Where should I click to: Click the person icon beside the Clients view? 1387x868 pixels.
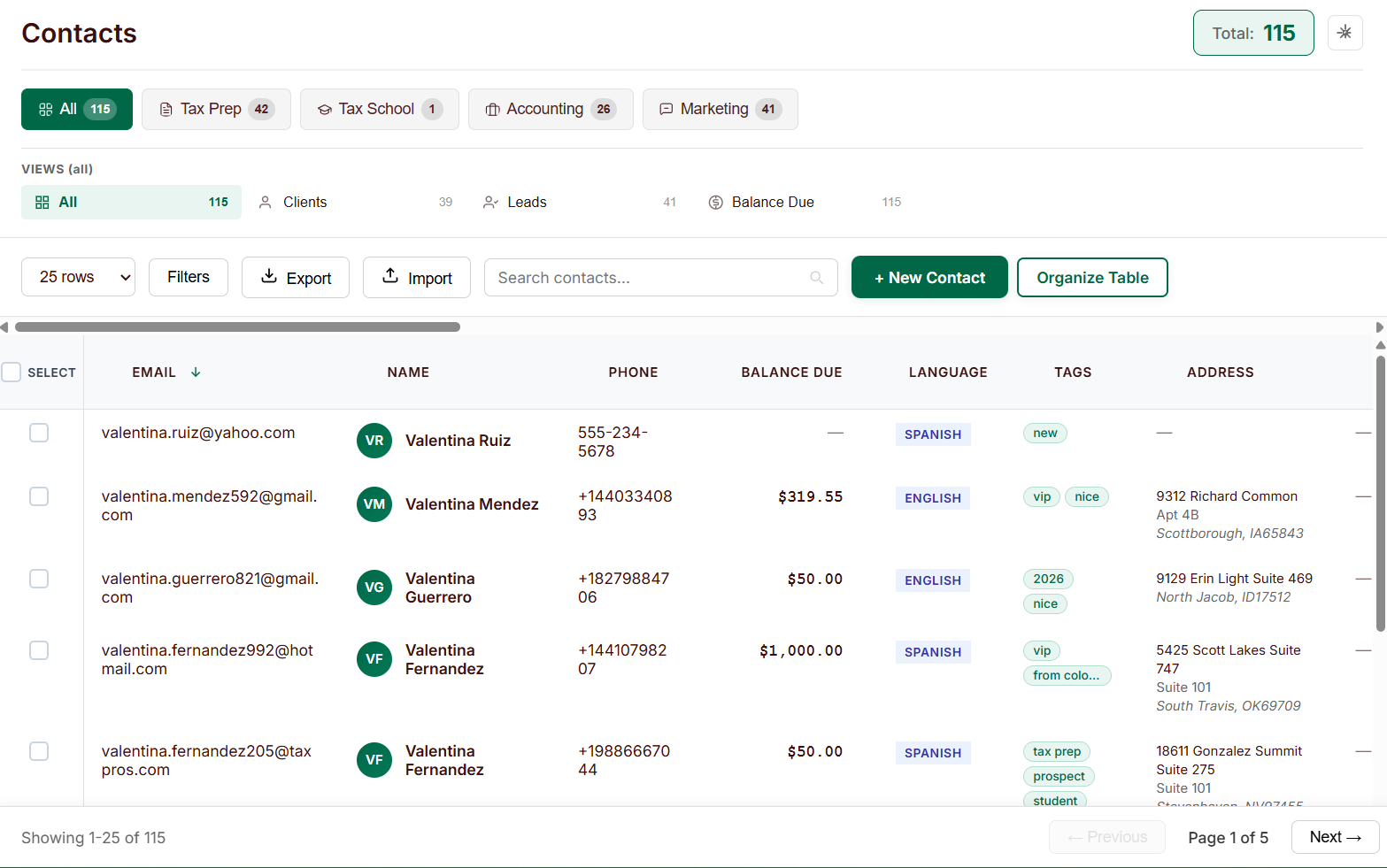265,202
